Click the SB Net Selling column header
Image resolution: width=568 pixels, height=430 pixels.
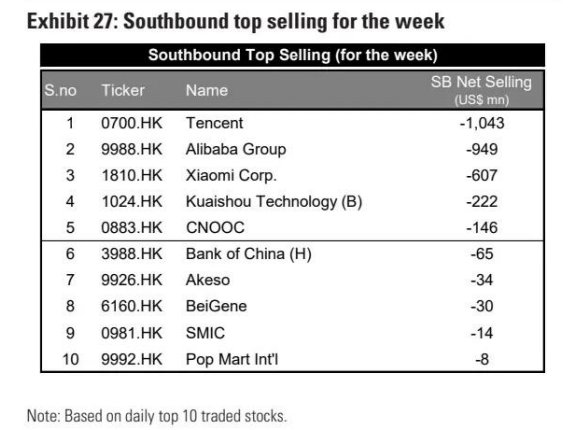click(481, 90)
